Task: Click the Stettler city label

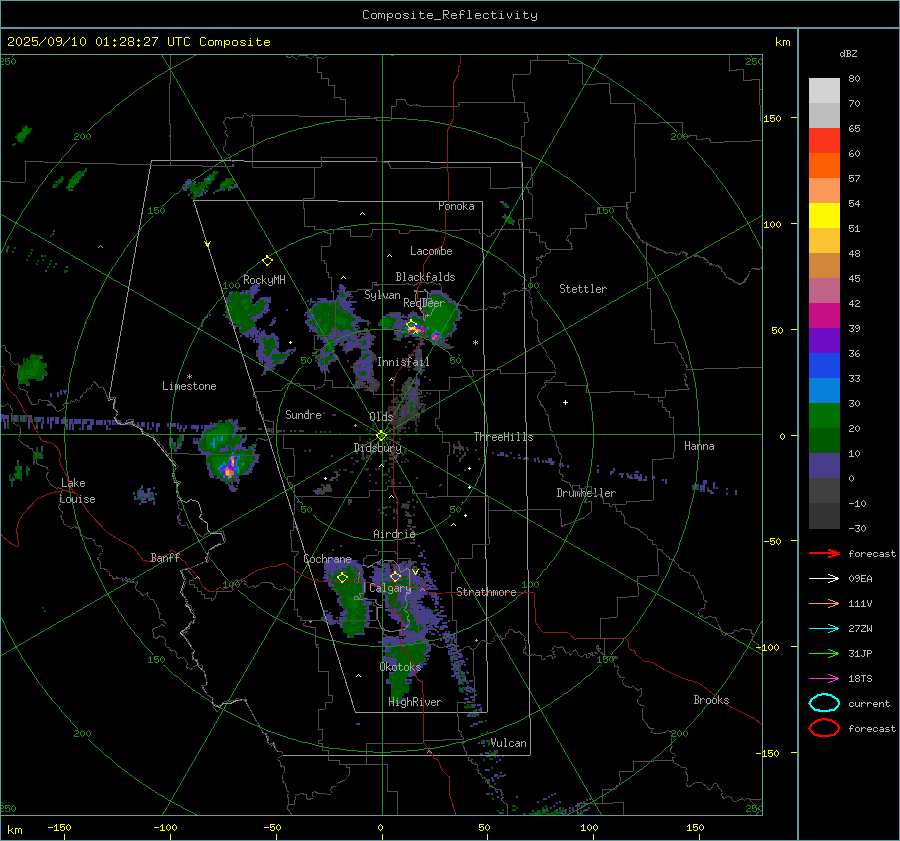Action: 583,289
